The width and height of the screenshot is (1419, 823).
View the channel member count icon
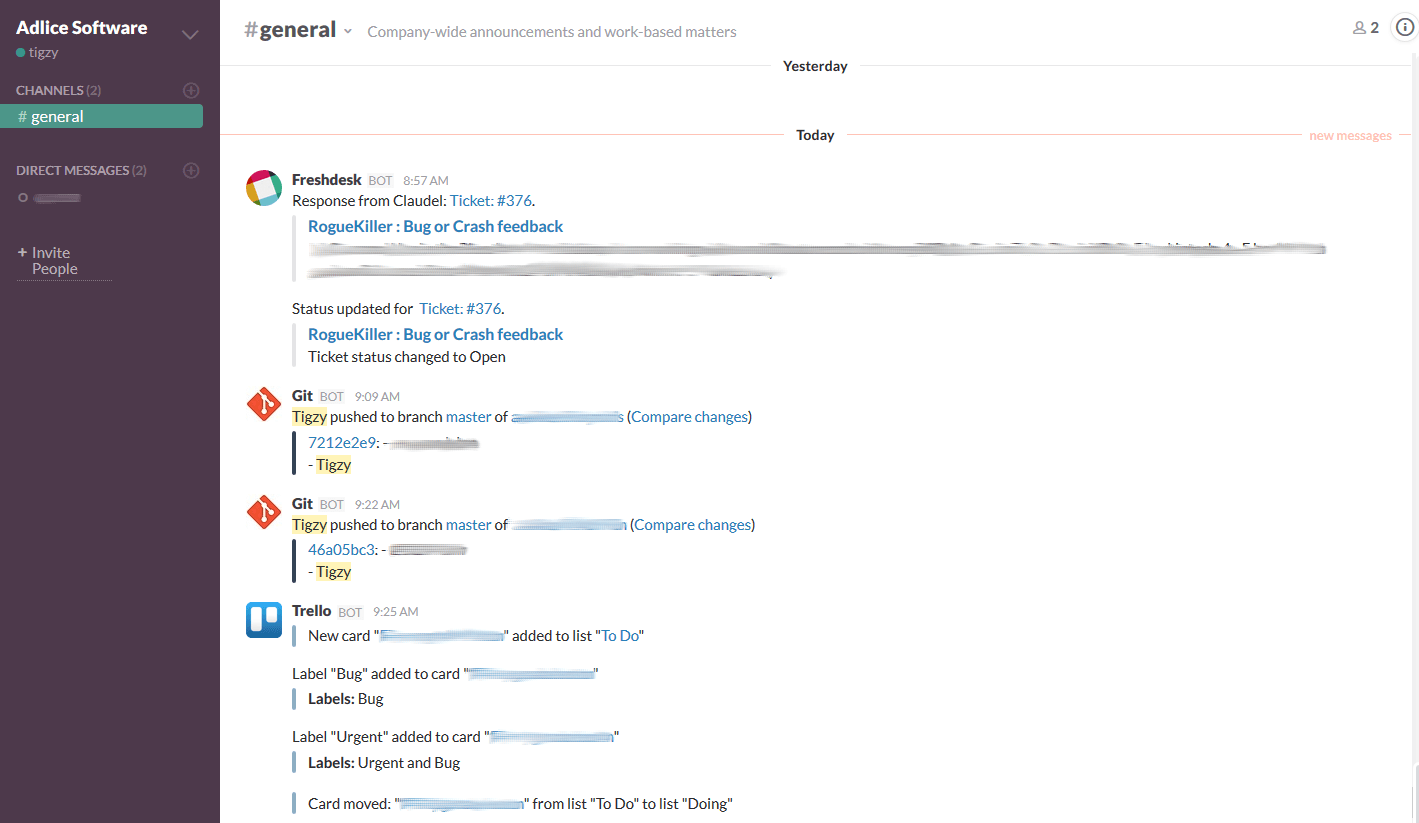tap(1365, 28)
